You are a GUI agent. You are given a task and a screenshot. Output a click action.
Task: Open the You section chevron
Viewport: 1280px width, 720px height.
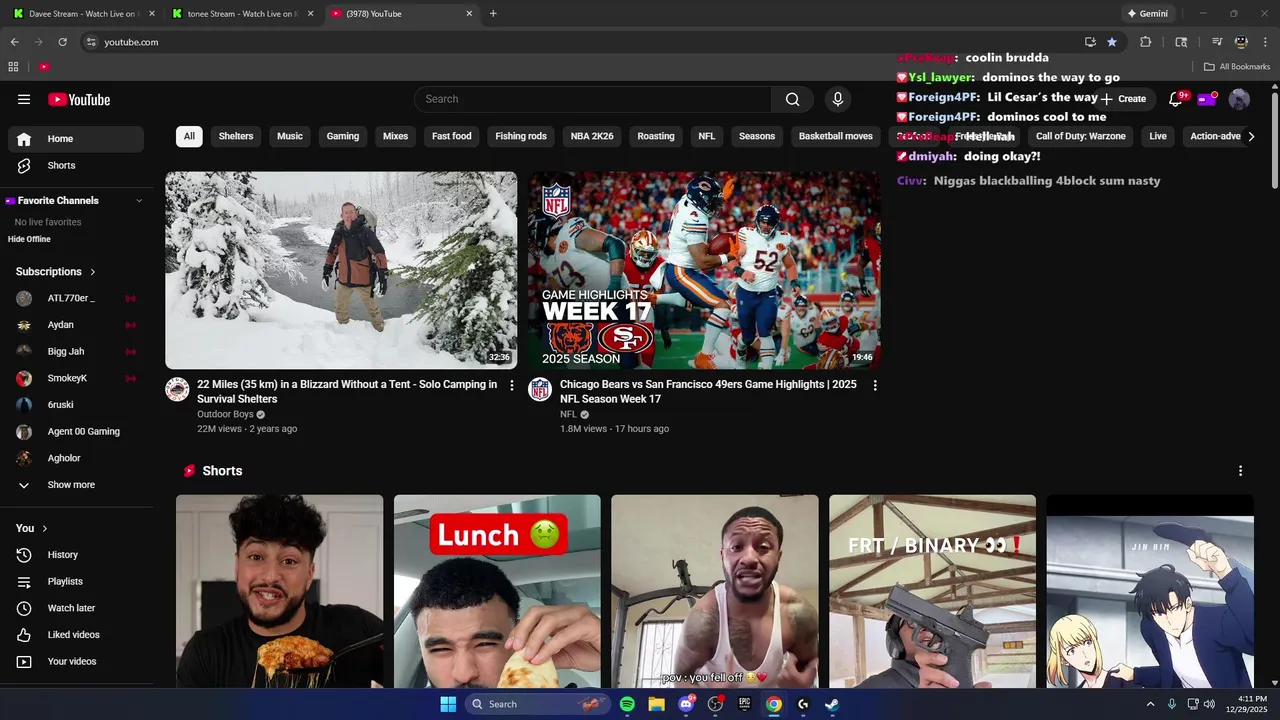pyautogui.click(x=44, y=528)
